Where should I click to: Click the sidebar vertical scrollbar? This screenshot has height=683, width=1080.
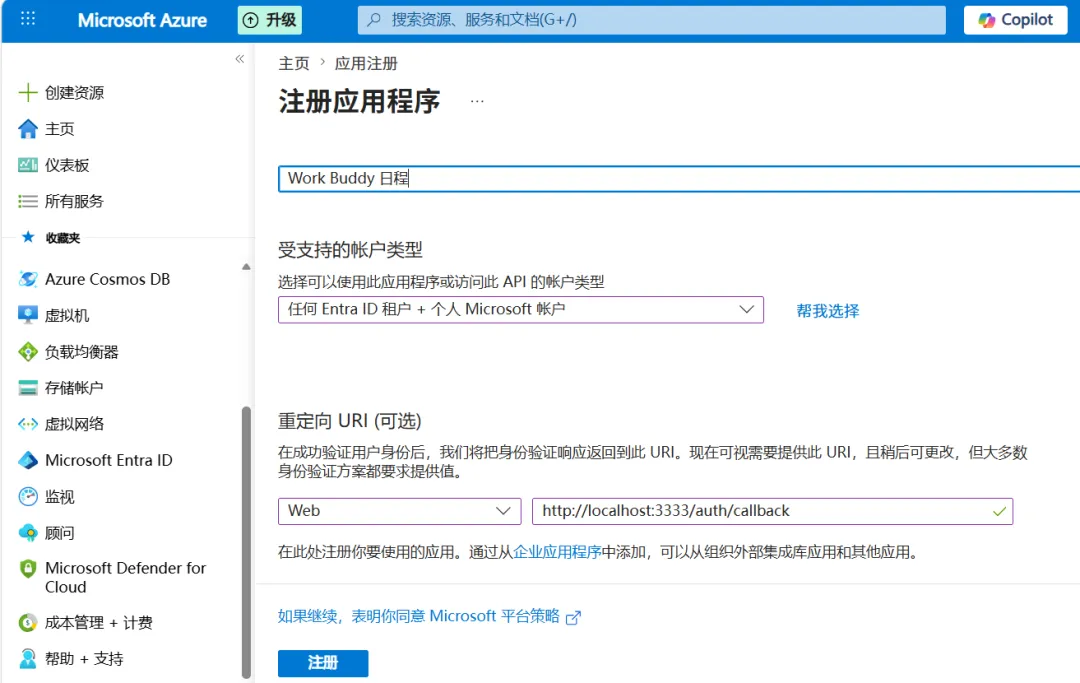pyautogui.click(x=246, y=542)
